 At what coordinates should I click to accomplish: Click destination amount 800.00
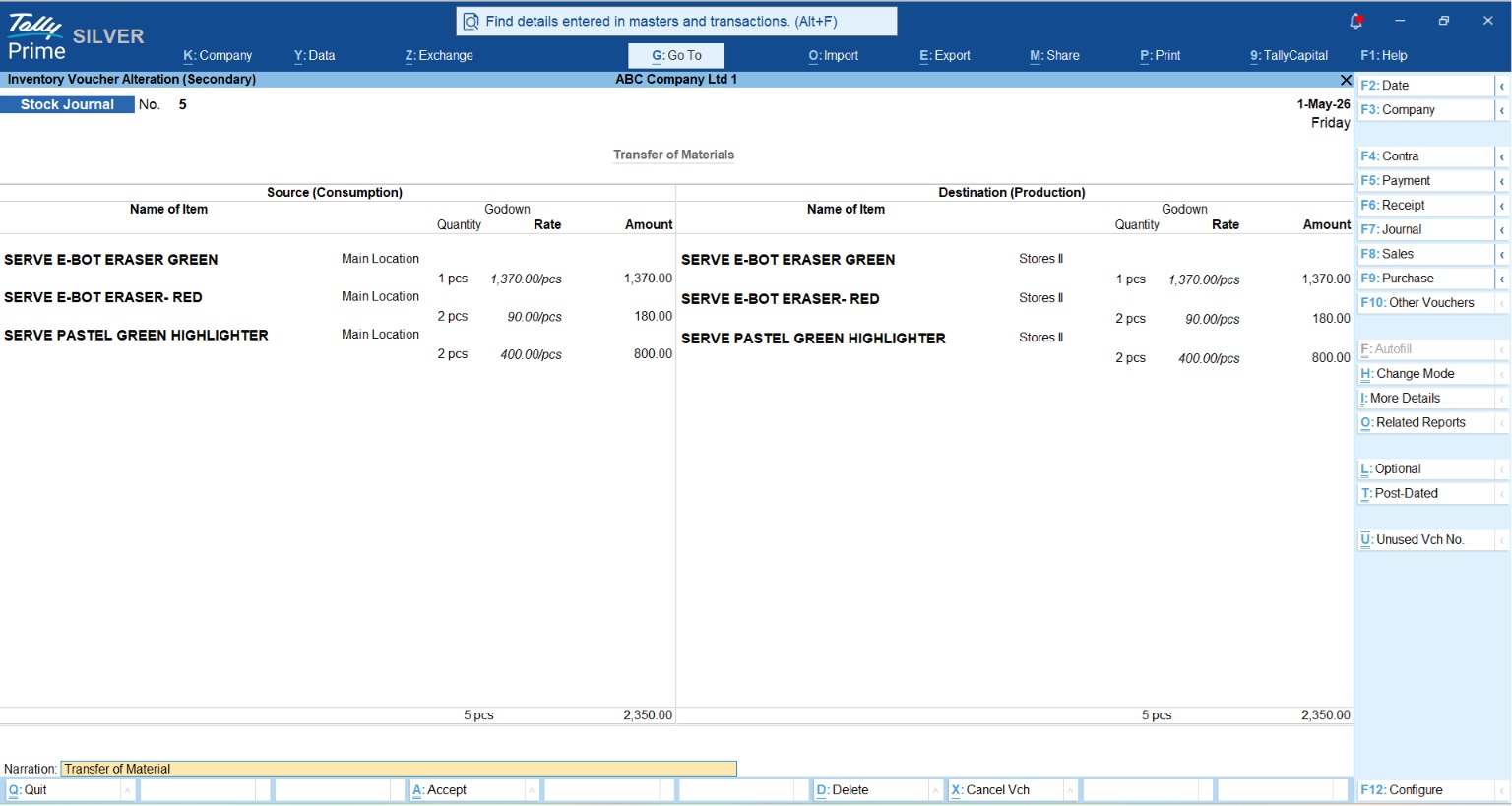(x=1331, y=358)
